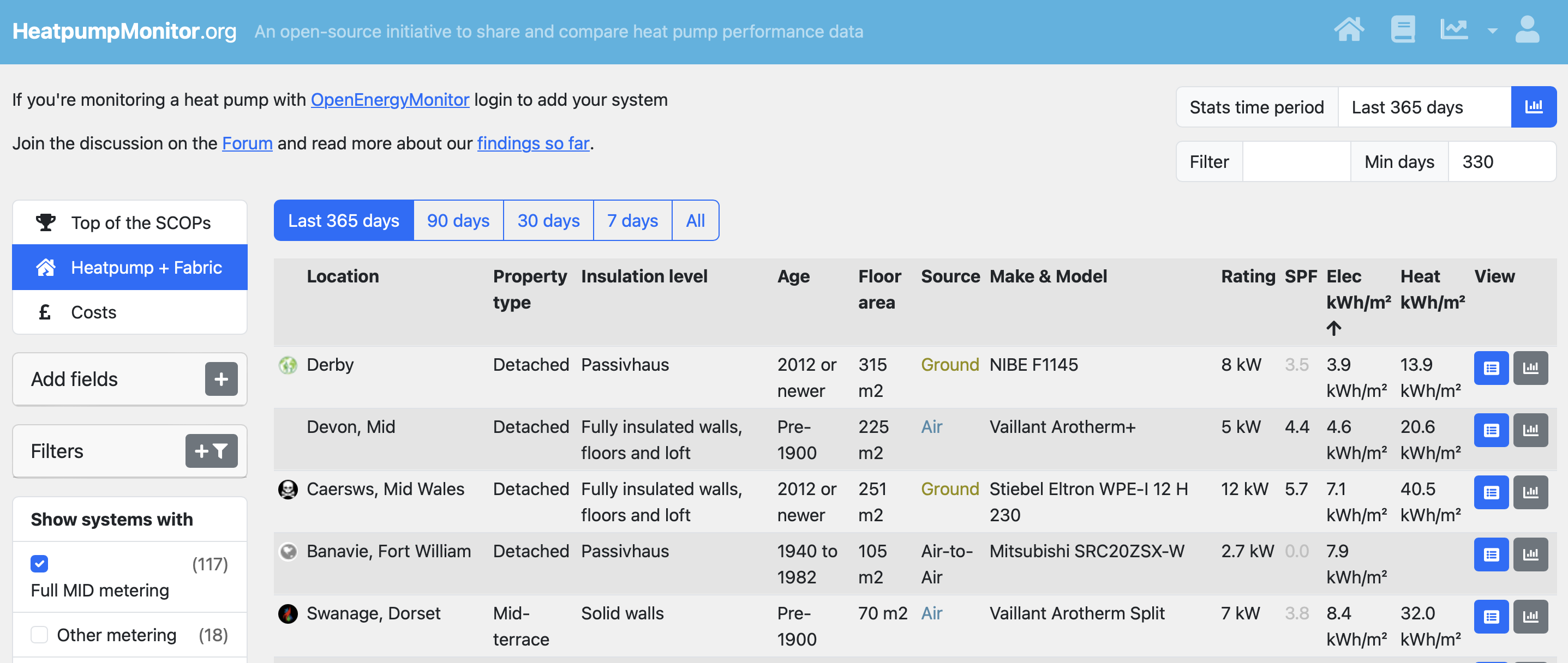Sort by Floor area column header
The height and width of the screenshot is (663, 1568).
[879, 289]
